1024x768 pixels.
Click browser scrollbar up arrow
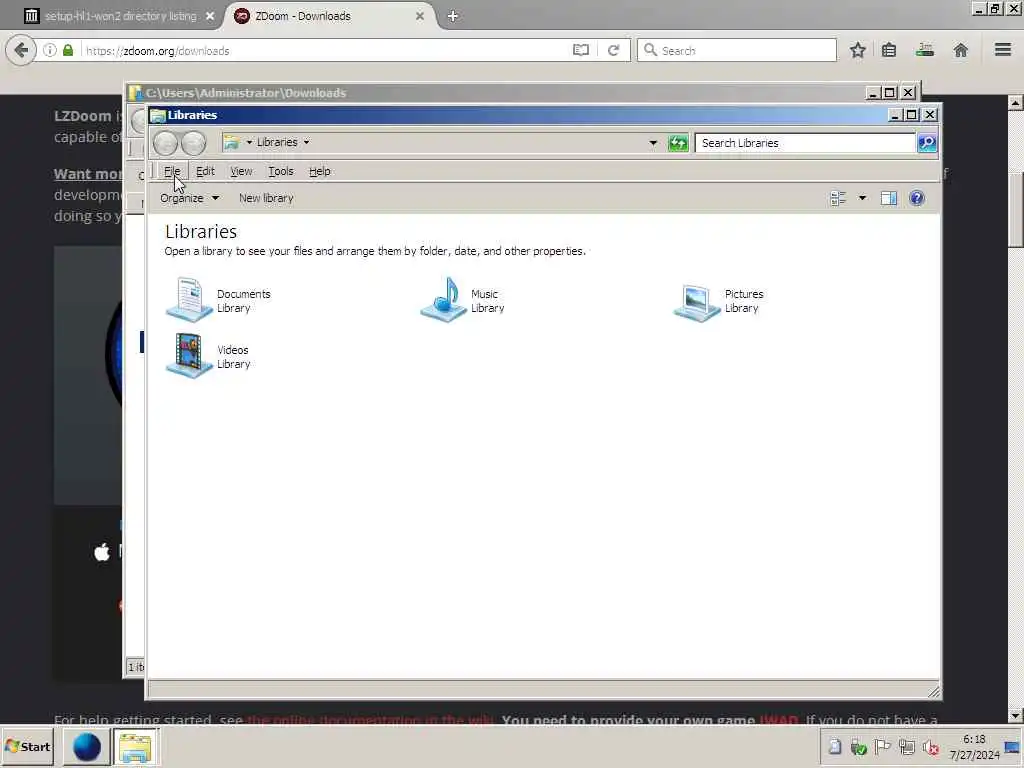click(1015, 103)
